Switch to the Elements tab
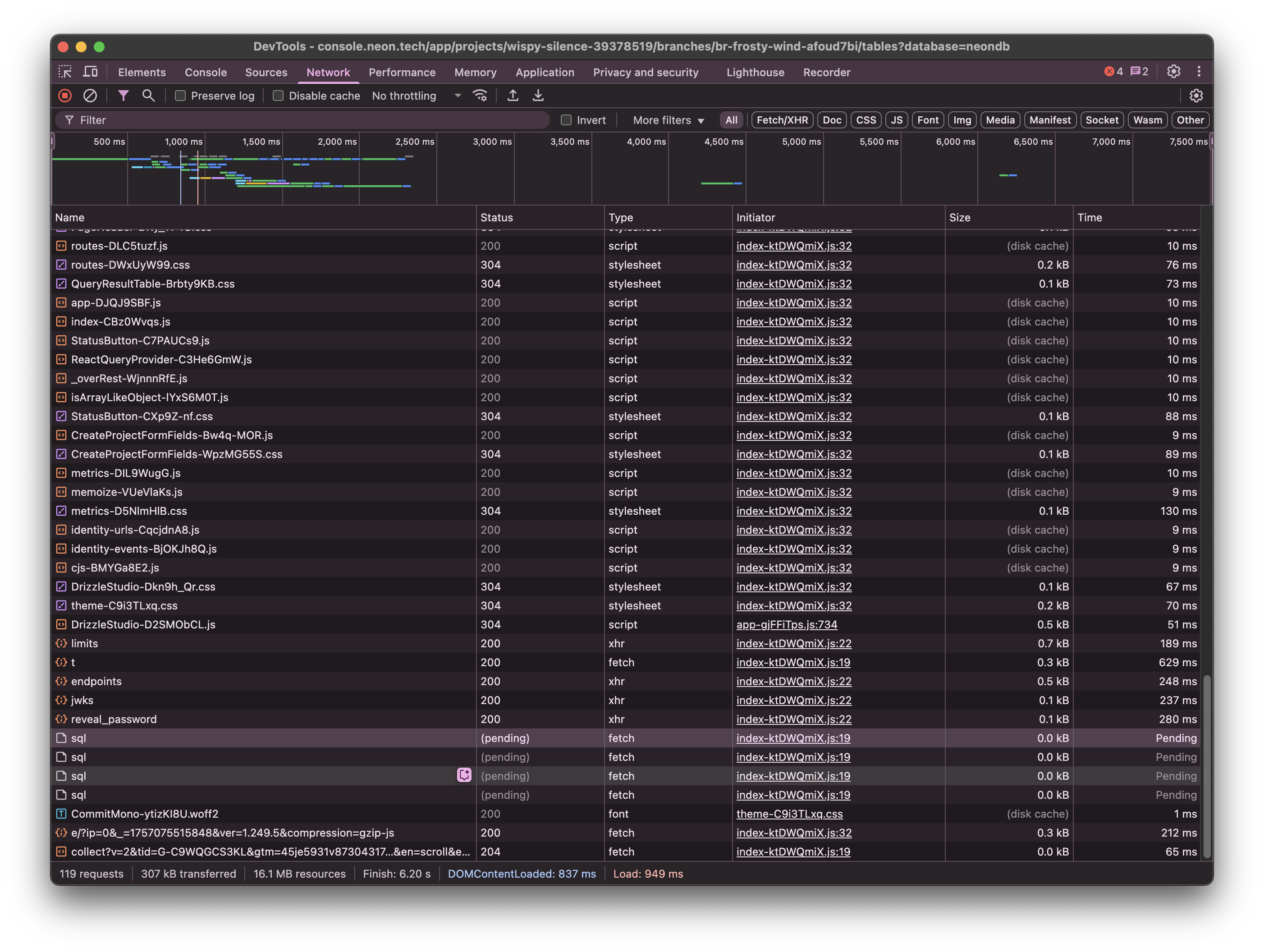 [x=142, y=72]
